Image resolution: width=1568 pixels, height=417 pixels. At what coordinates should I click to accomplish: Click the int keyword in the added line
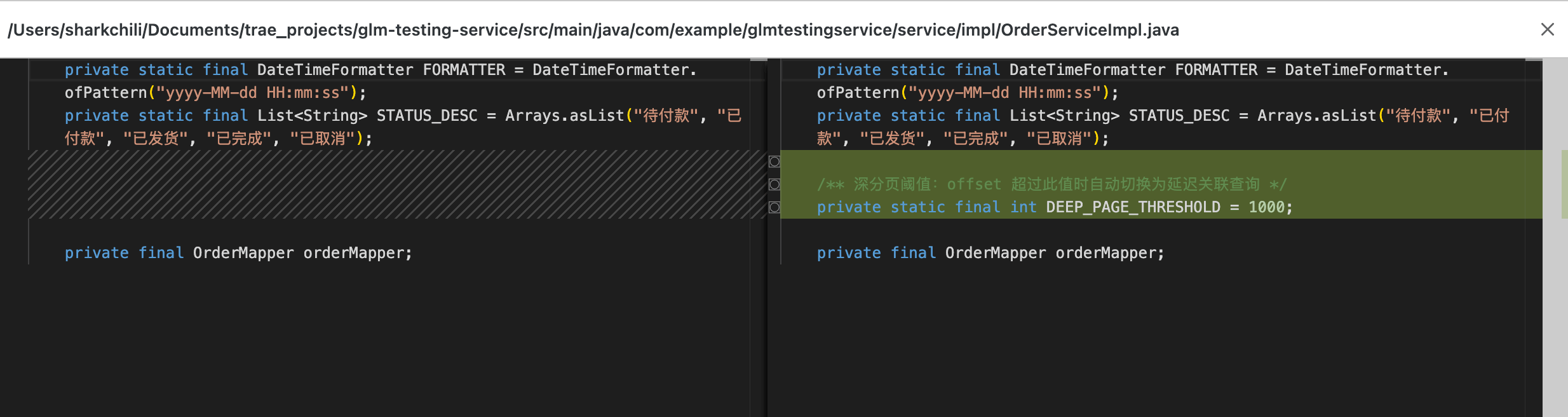(1023, 207)
